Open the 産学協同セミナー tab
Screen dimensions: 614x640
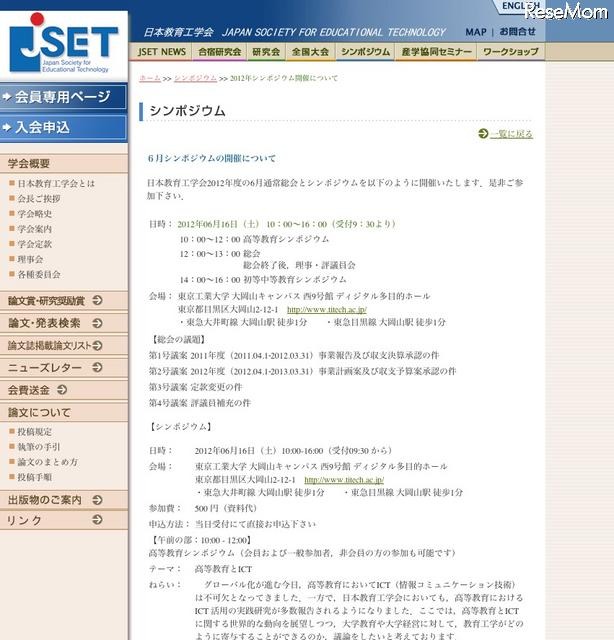click(436, 52)
